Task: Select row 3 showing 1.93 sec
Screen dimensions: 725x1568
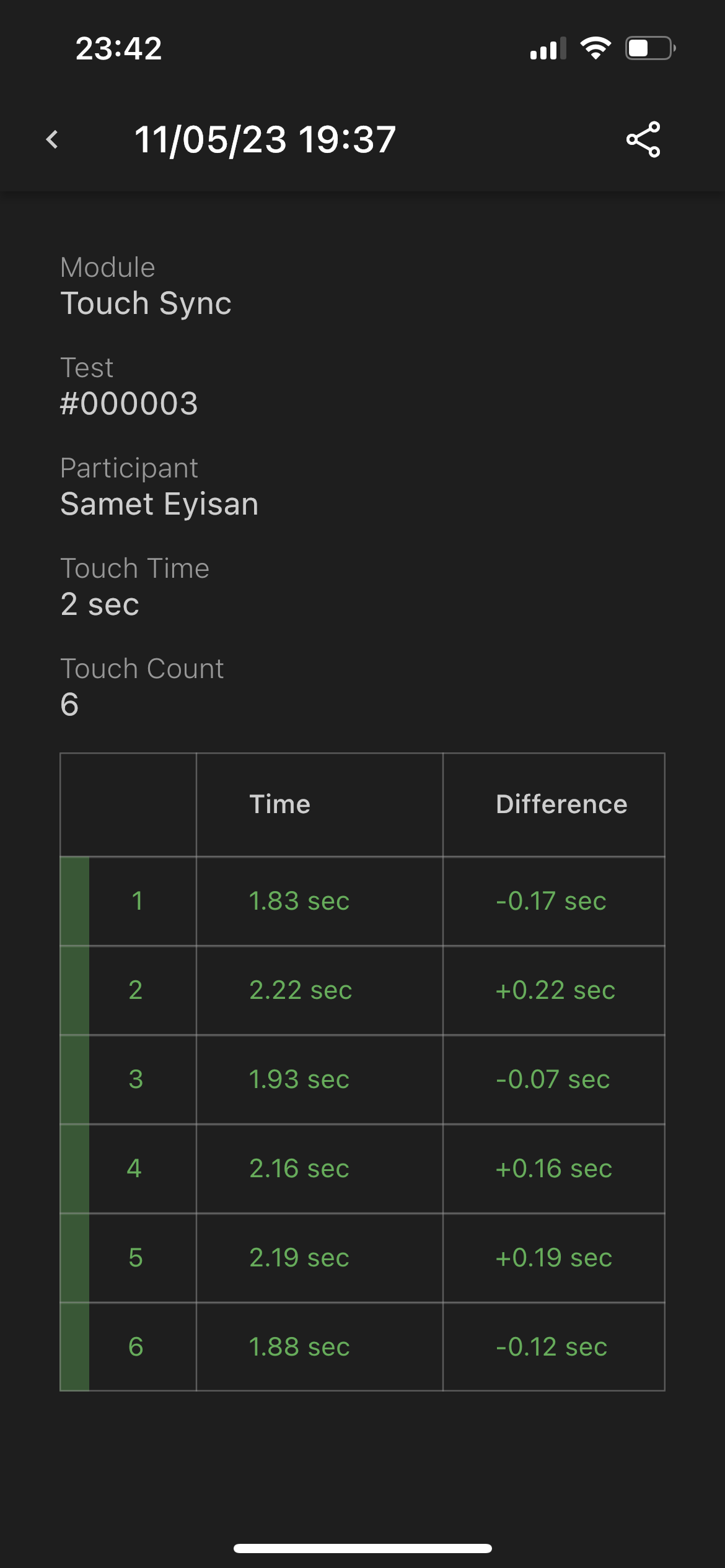Action: pos(299,1079)
